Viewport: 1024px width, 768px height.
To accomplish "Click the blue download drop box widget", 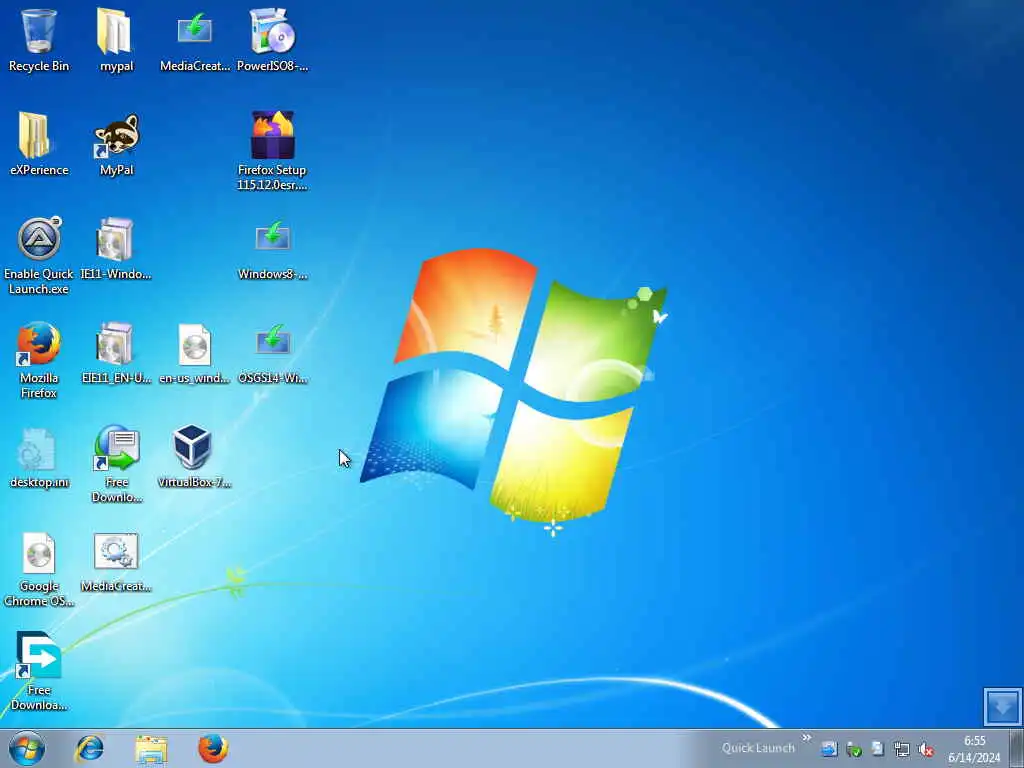I will coord(1002,706).
